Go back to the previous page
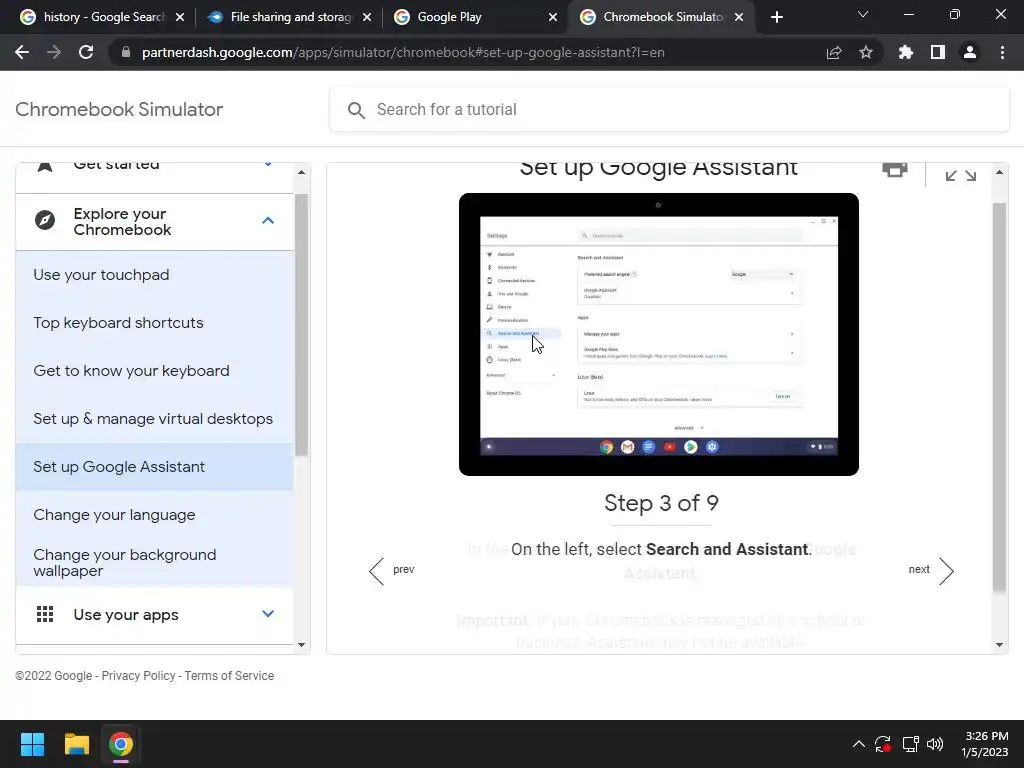 pos(22,52)
